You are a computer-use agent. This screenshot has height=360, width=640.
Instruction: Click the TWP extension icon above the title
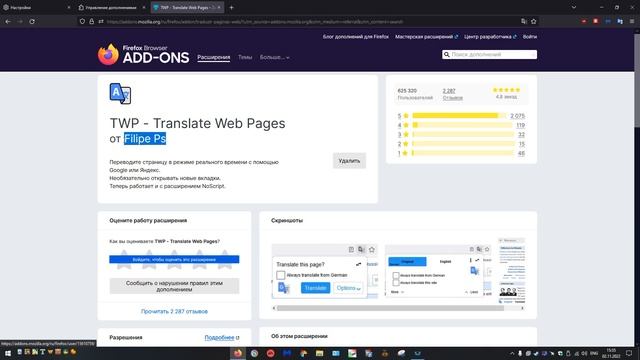120,93
